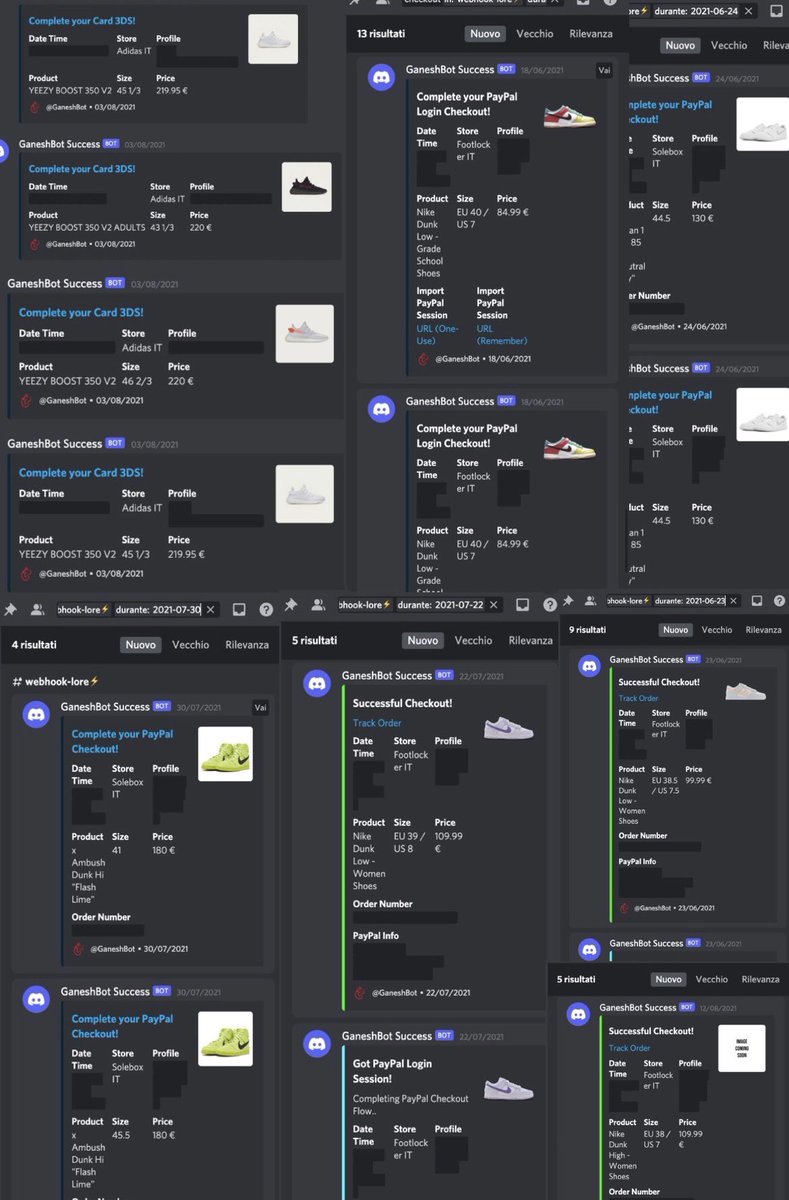Select 'Rilevanza' tab in 13 risultati panel
The width and height of the screenshot is (789, 1200).
click(591, 33)
